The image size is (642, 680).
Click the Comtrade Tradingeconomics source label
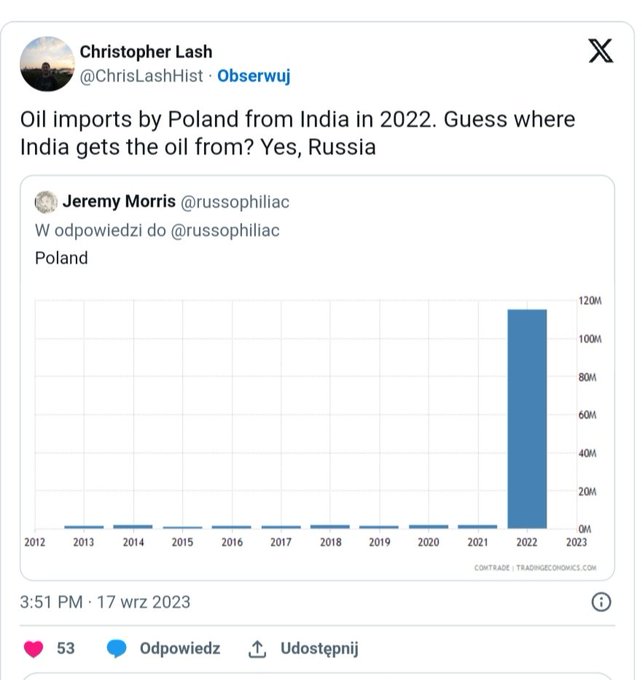(535, 568)
